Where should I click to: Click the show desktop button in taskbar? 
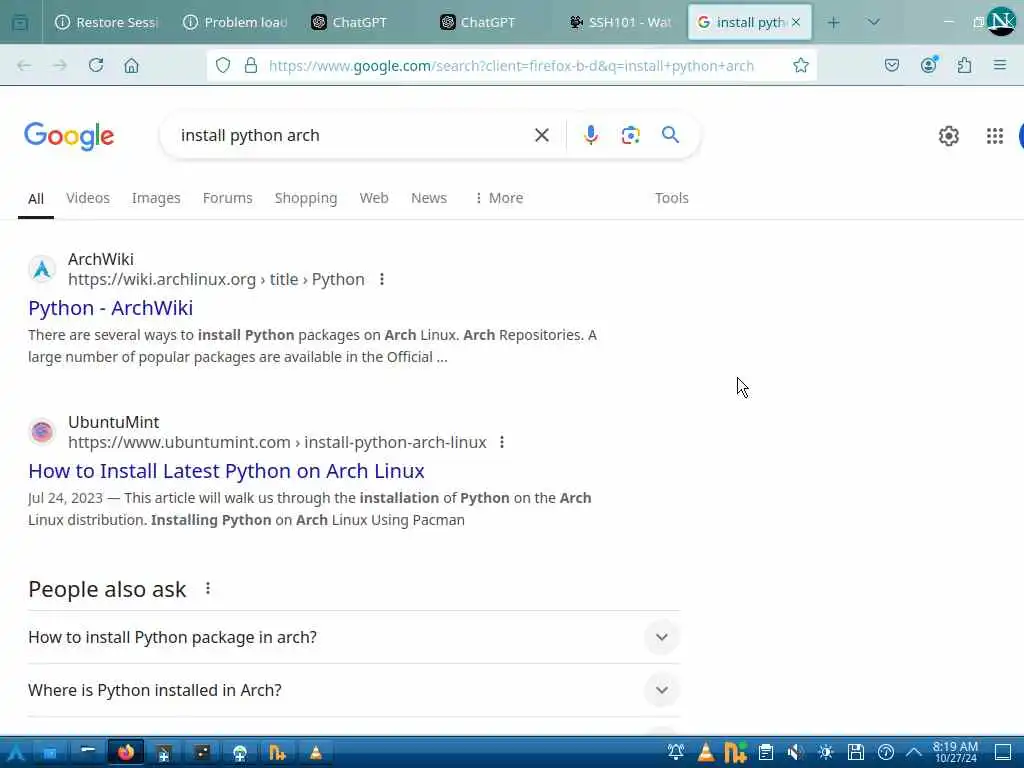tap(1003, 752)
